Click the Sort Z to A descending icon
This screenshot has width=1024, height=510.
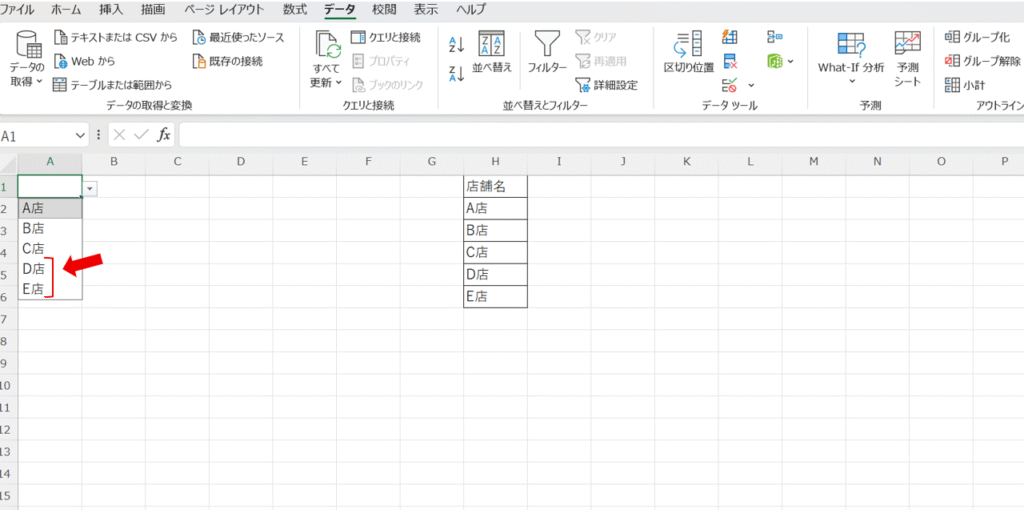point(456,74)
